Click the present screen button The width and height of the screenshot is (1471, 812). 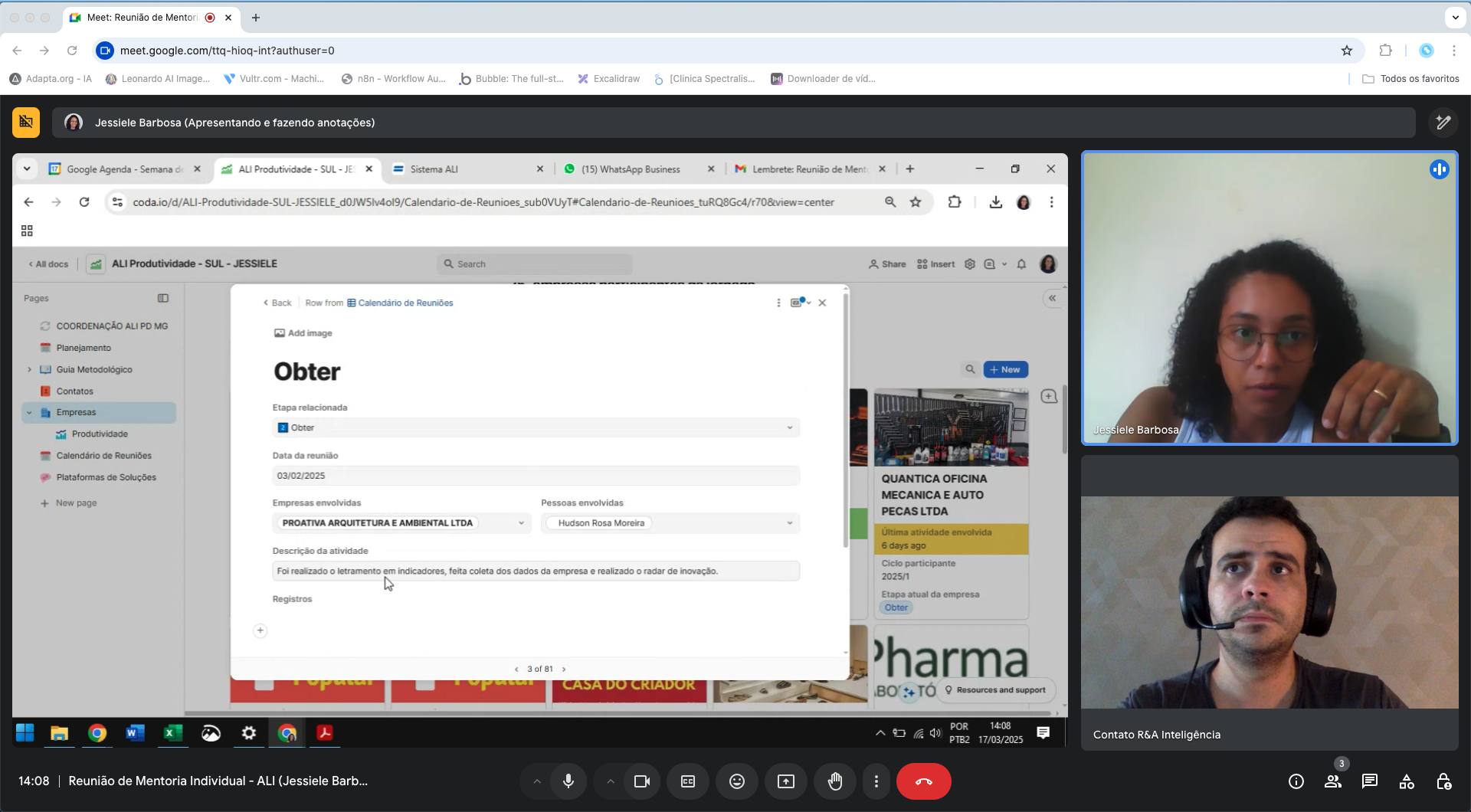786,781
